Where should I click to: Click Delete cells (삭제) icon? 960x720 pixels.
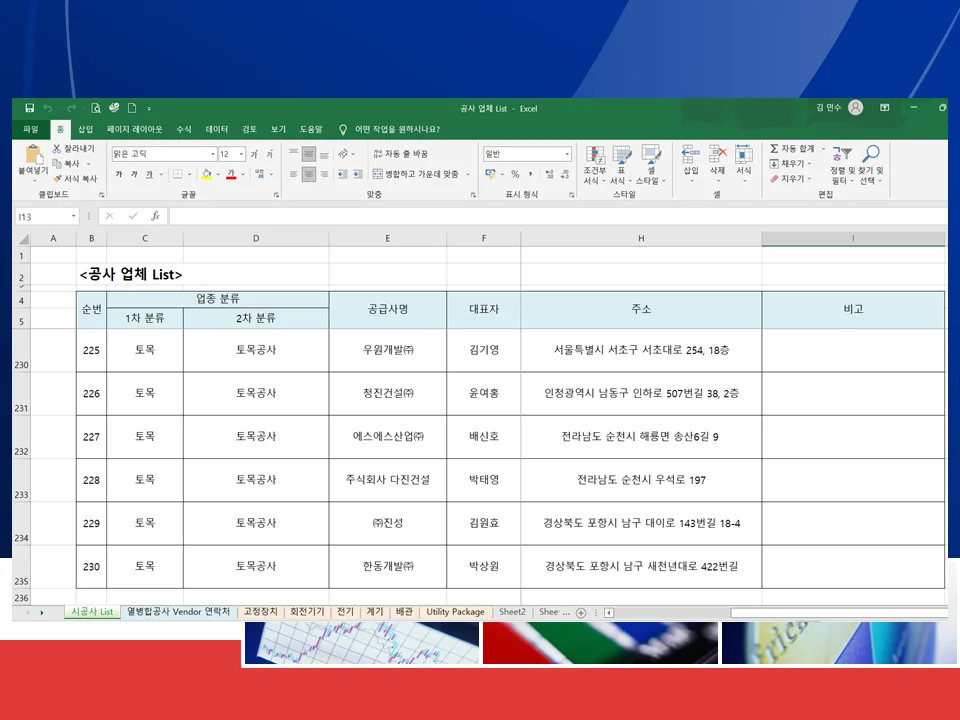pos(717,154)
